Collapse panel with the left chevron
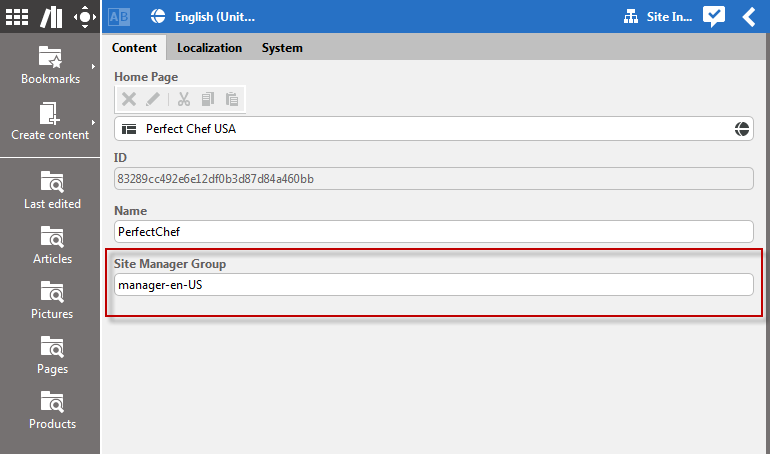 click(749, 16)
